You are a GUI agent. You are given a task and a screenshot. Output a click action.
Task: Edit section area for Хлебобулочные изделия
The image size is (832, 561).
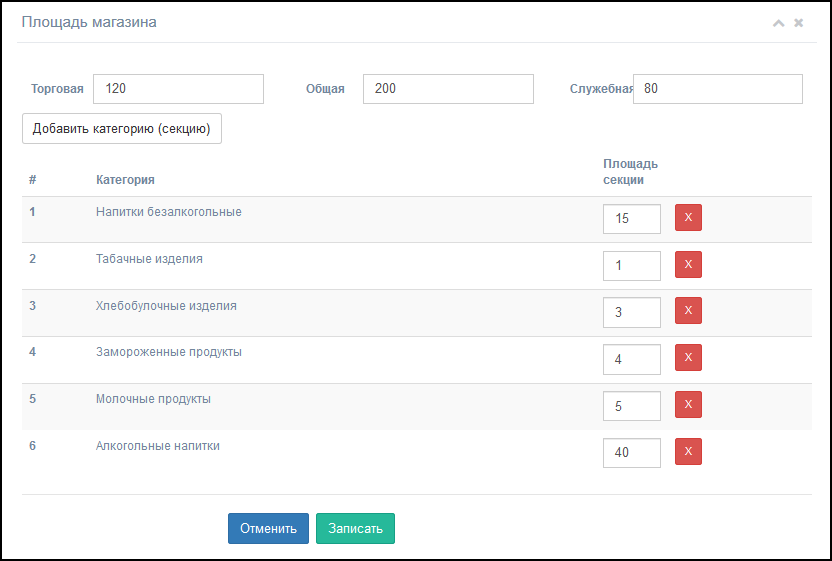pyautogui.click(x=632, y=313)
